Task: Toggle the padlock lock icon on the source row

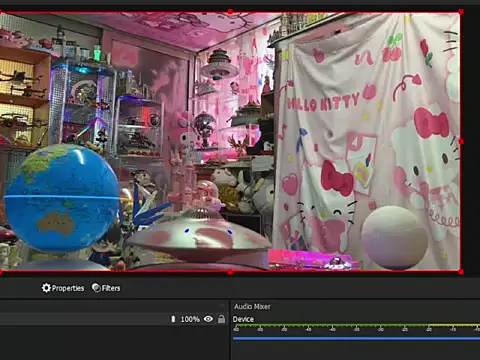Action: [221, 319]
